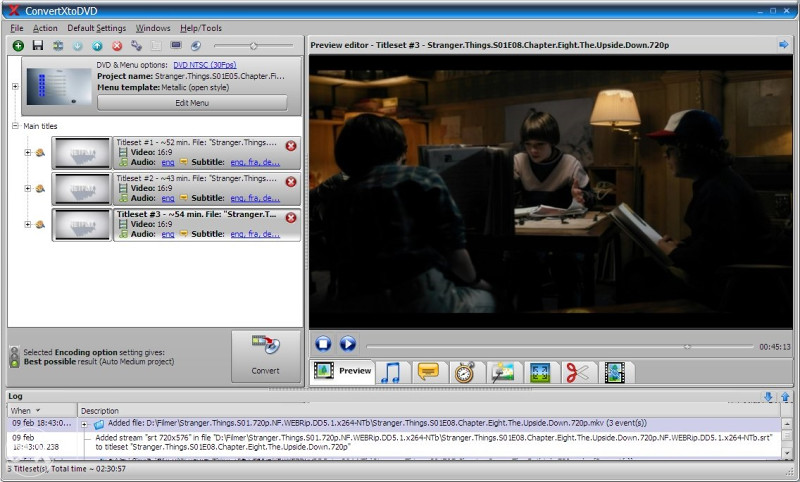Expand the DVD menu options tree node
Image resolution: width=800 pixels, height=482 pixels.
click(15, 86)
